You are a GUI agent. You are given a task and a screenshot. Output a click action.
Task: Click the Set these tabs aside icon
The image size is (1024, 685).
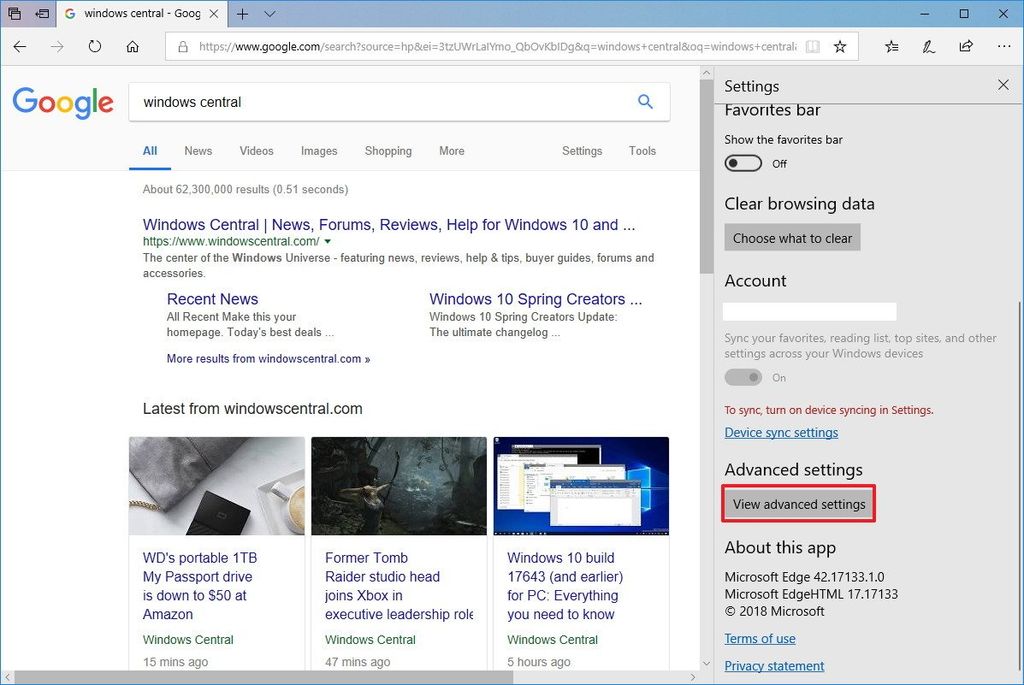15,13
